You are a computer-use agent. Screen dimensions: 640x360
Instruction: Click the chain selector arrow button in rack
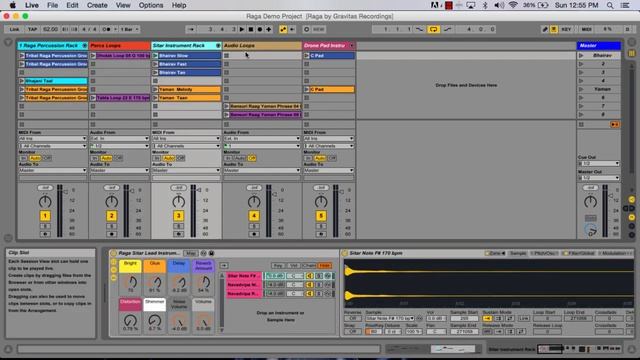pos(224,265)
